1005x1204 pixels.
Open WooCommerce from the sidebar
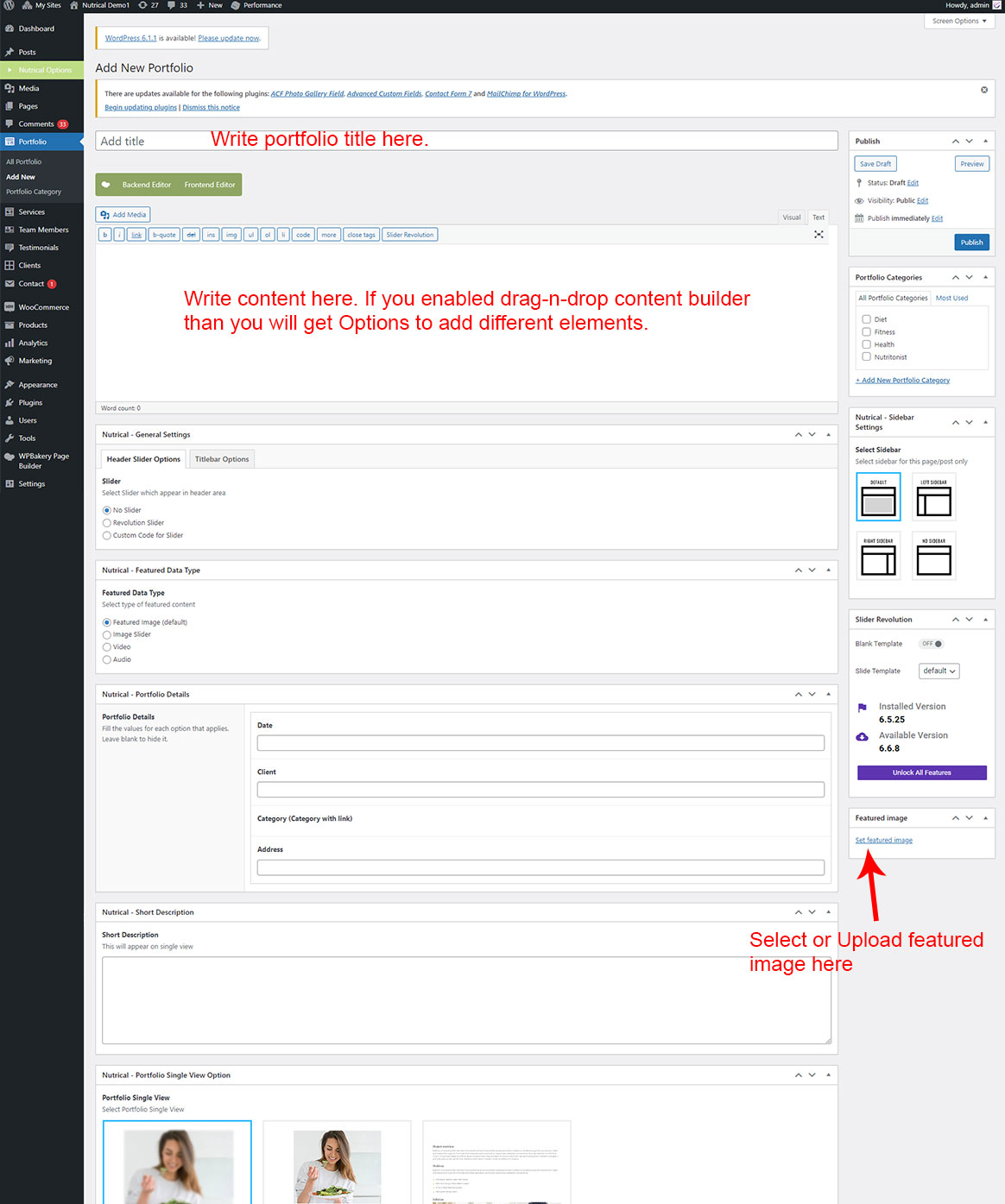pyautogui.click(x=43, y=307)
